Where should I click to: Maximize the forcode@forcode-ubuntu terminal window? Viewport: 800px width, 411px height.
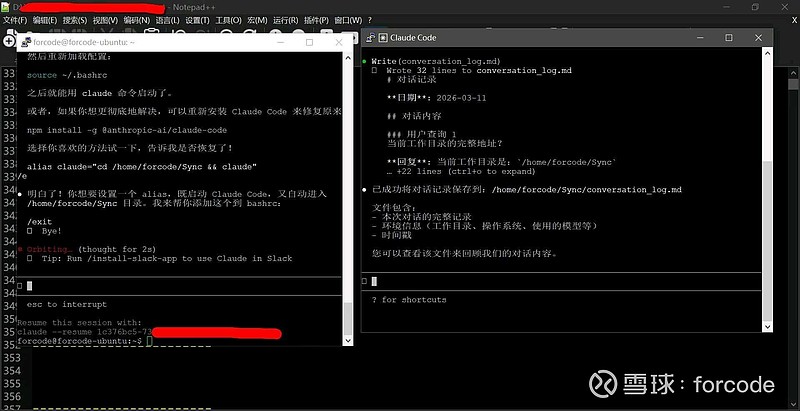point(309,43)
